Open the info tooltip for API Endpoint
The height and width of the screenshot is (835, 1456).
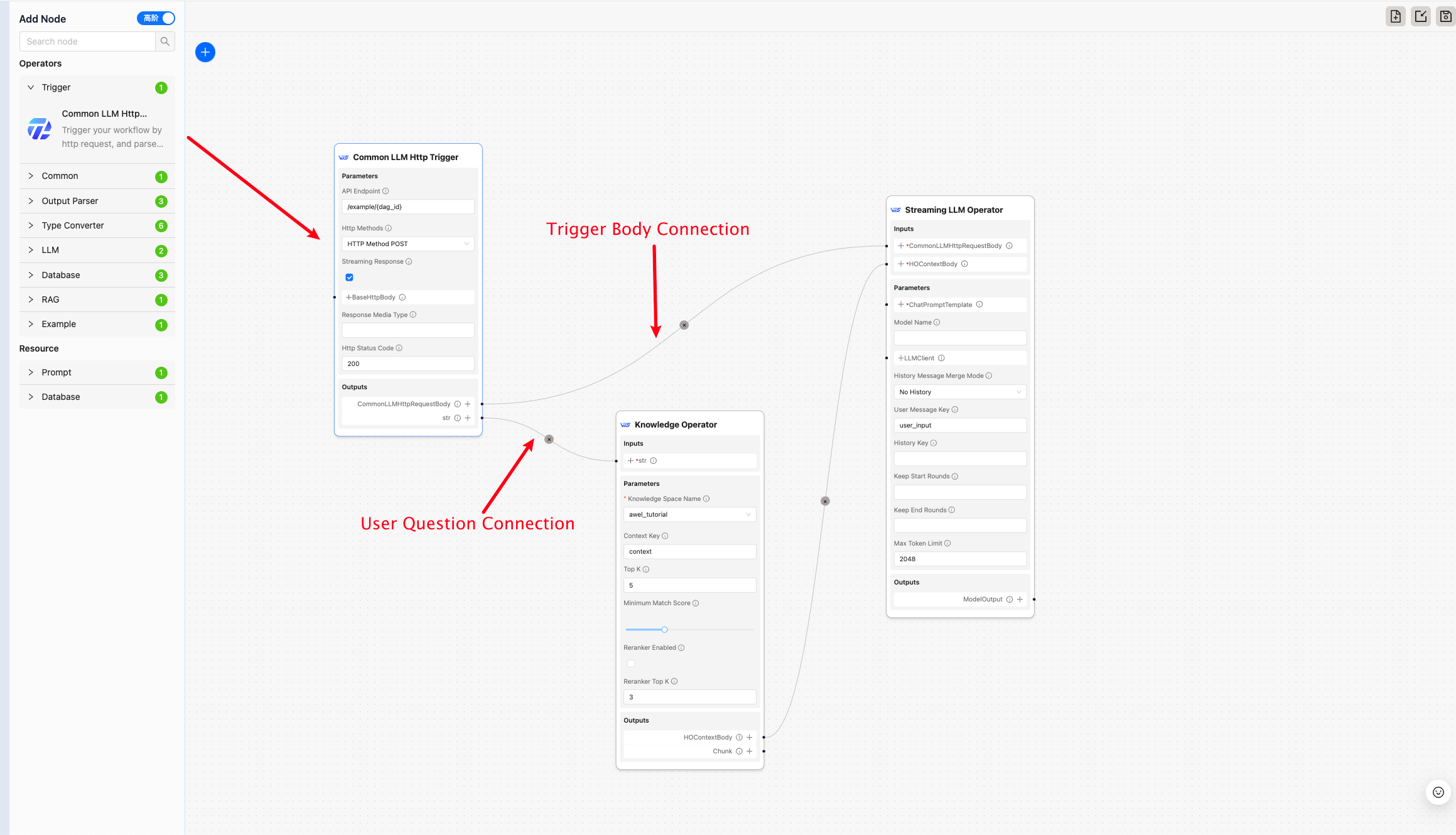(x=385, y=191)
